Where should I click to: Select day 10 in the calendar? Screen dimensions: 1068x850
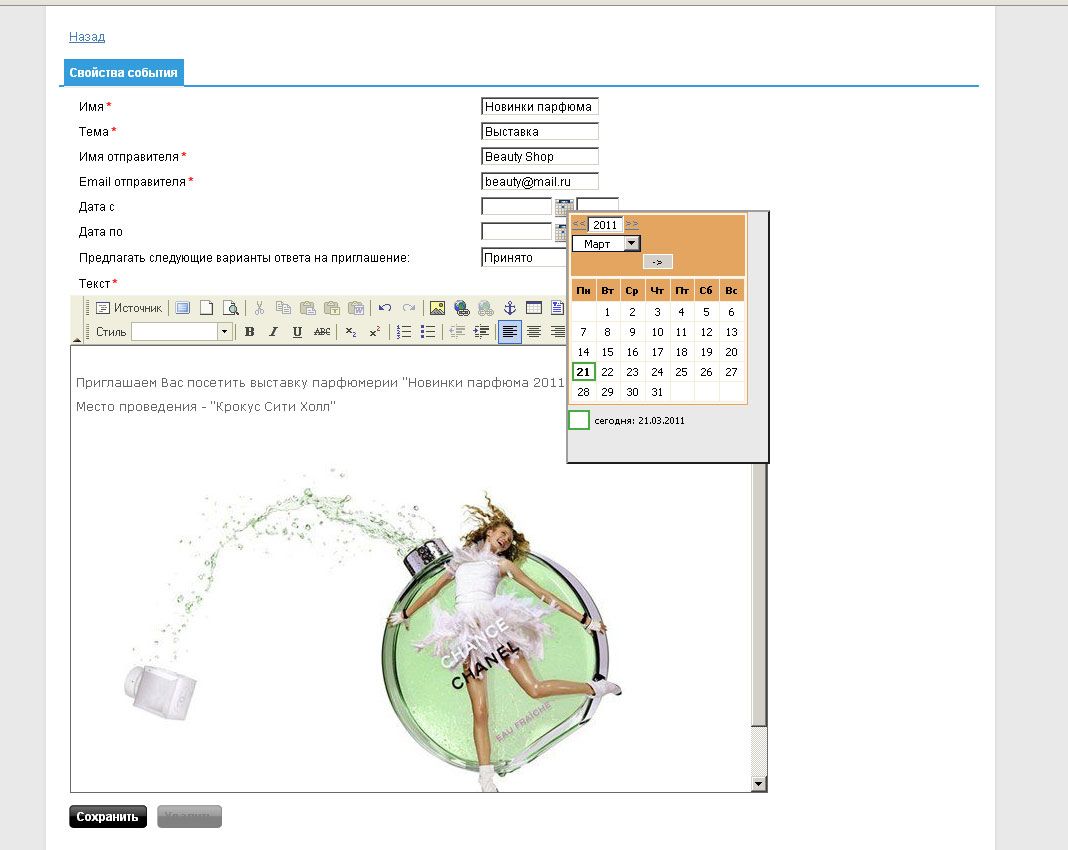point(657,332)
